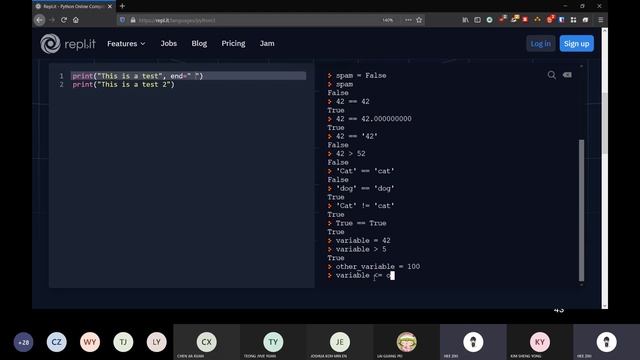Open a new browser tab

[122, 6]
